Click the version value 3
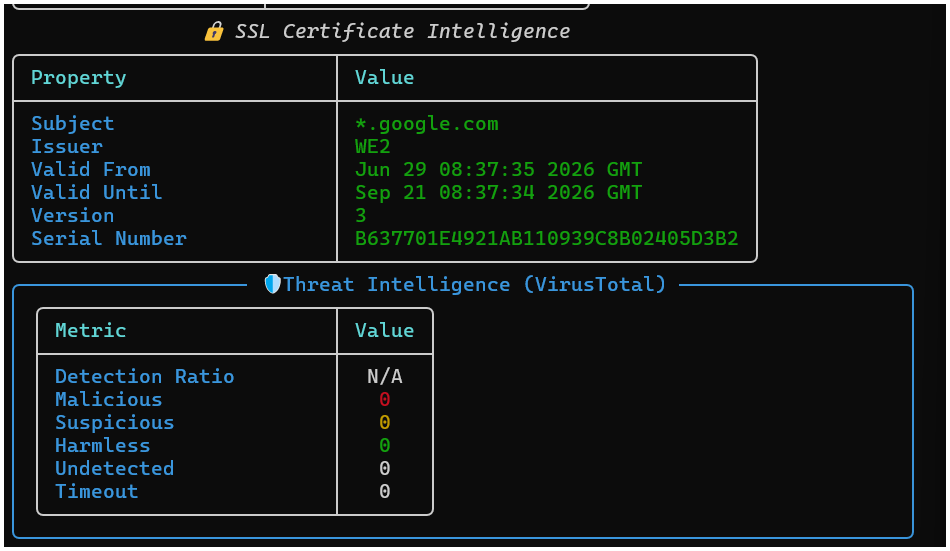The image size is (950, 551). pos(360,215)
